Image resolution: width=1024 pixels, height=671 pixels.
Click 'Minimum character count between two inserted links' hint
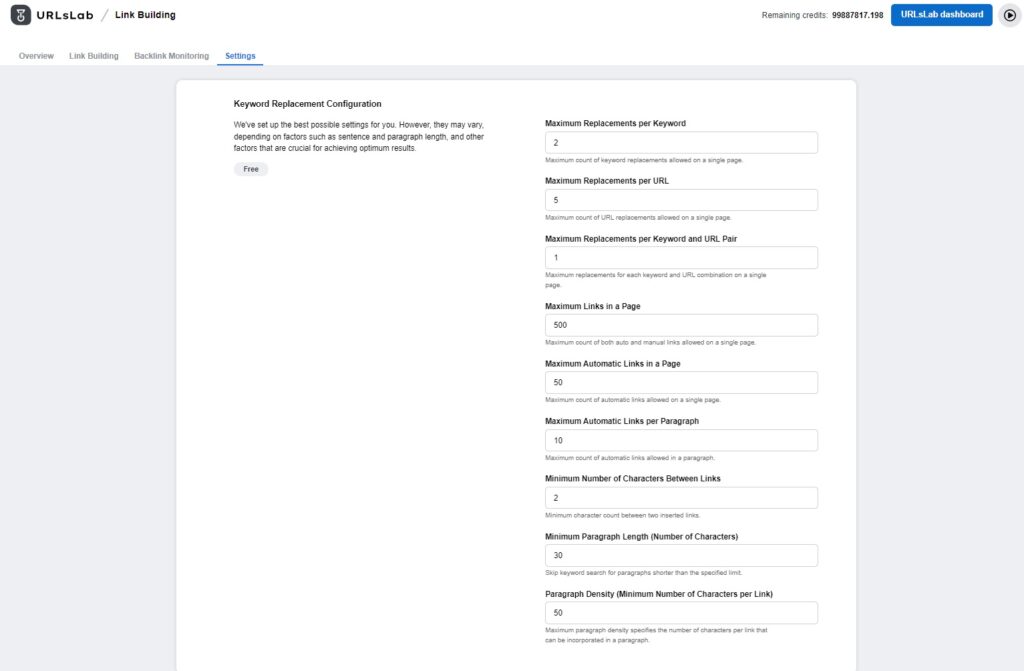pos(622,516)
